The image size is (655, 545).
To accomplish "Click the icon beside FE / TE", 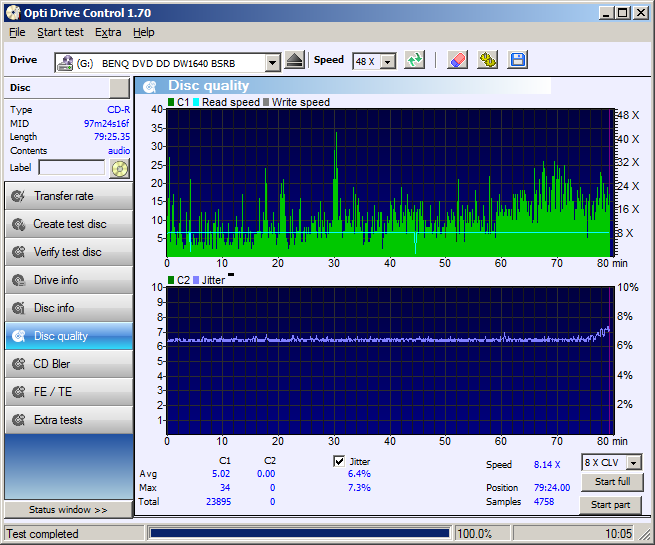I will click(x=18, y=392).
